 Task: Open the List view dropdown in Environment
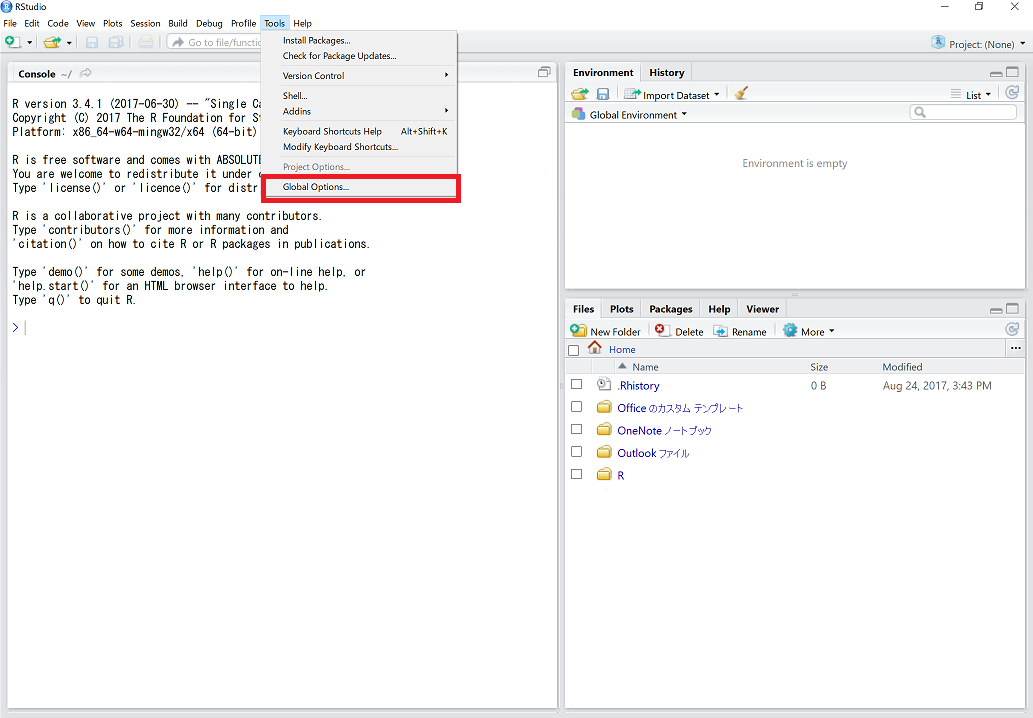tap(971, 95)
